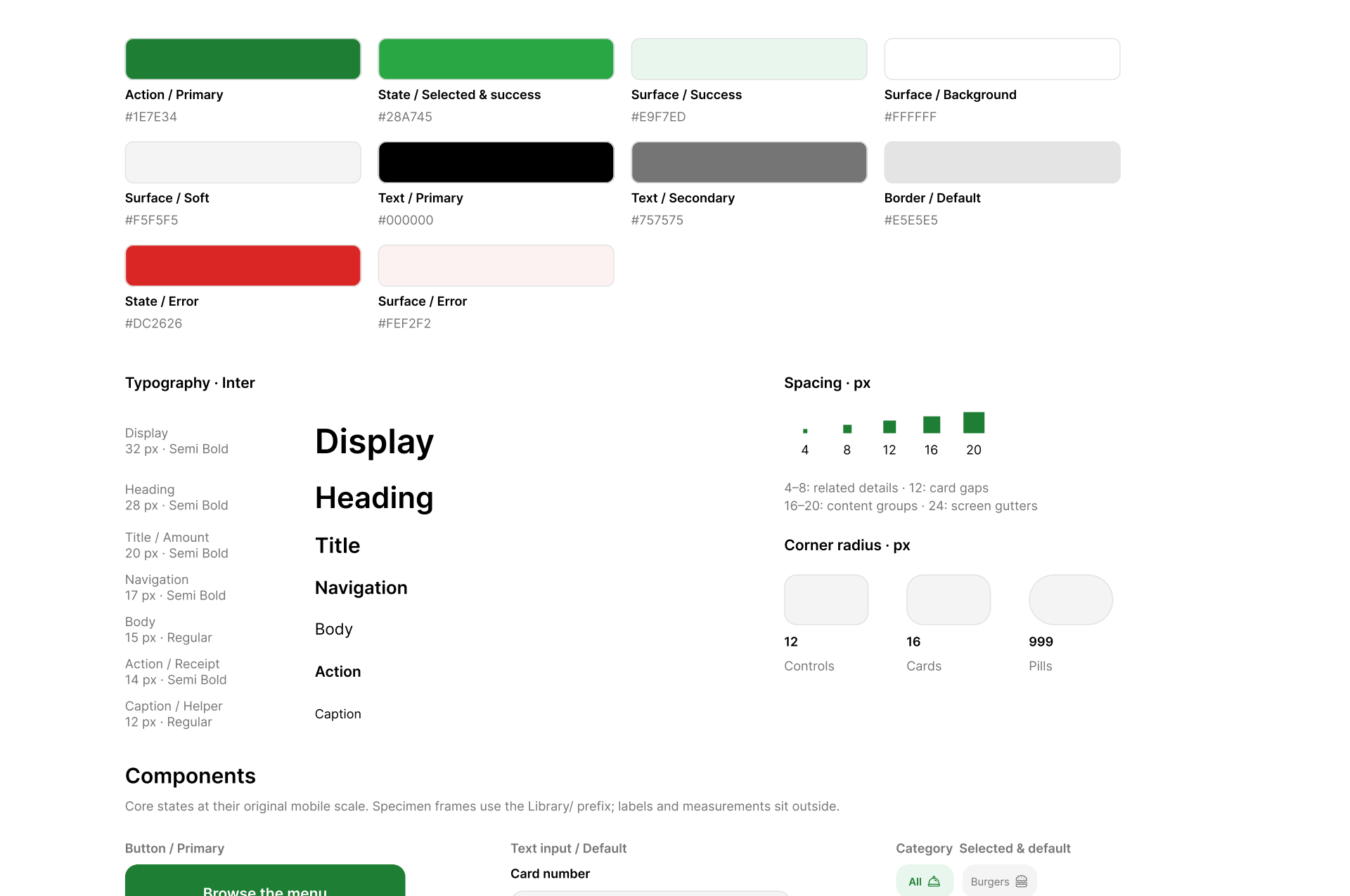The height and width of the screenshot is (896, 1350).
Task: Pick the Surface / Error pale pink swatch
Action: pyautogui.click(x=496, y=266)
